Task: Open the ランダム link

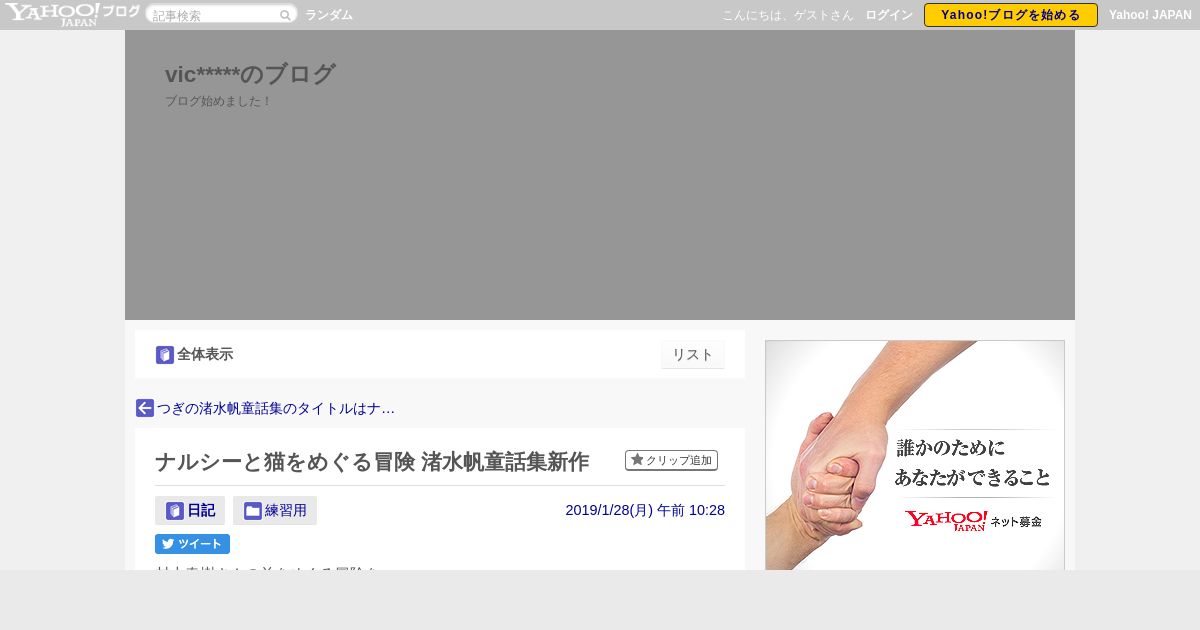Action: (329, 15)
